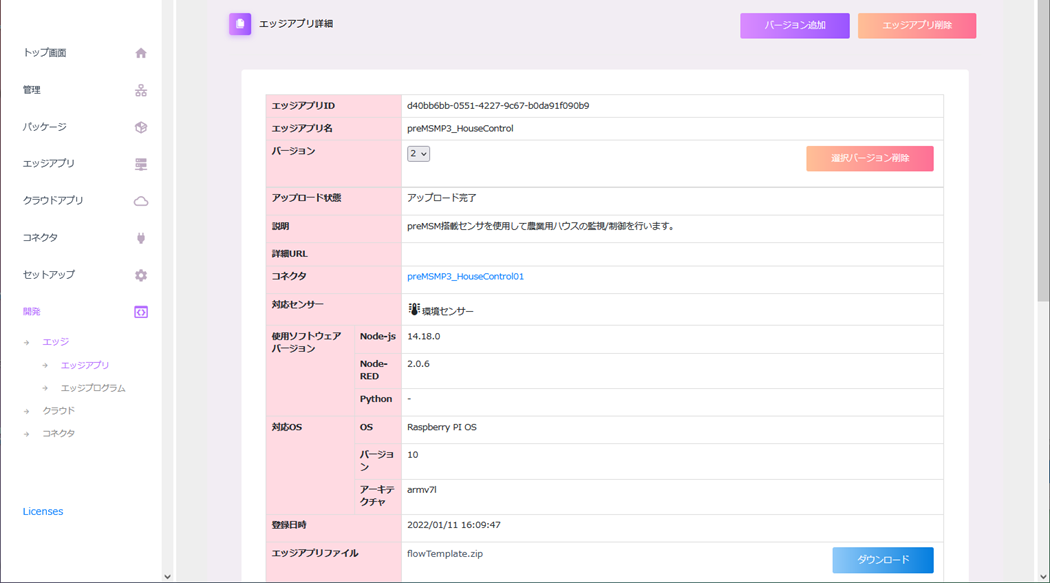Open the preMSMP3_HouseControl01 connector link
Image resolution: width=1050 pixels, height=583 pixels.
[x=465, y=277]
